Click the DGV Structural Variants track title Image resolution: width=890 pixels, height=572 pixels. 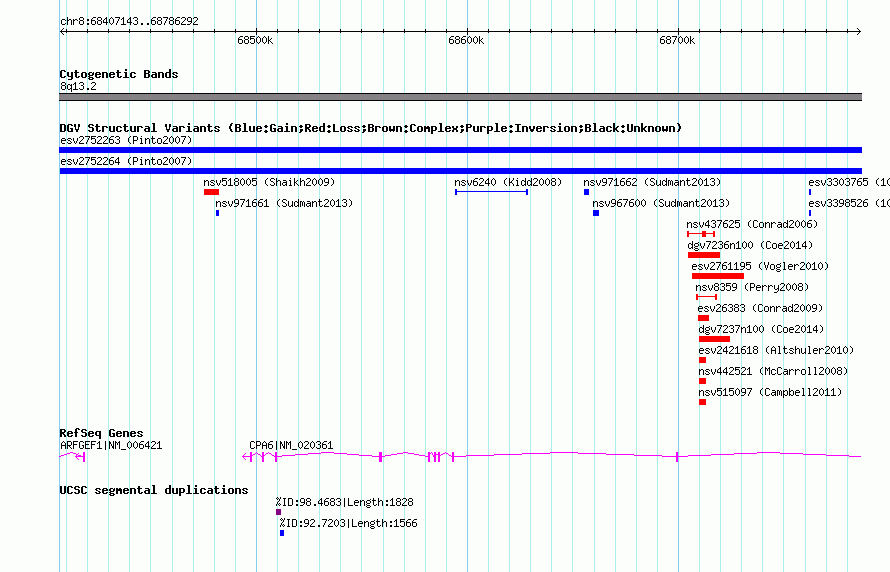371,128
